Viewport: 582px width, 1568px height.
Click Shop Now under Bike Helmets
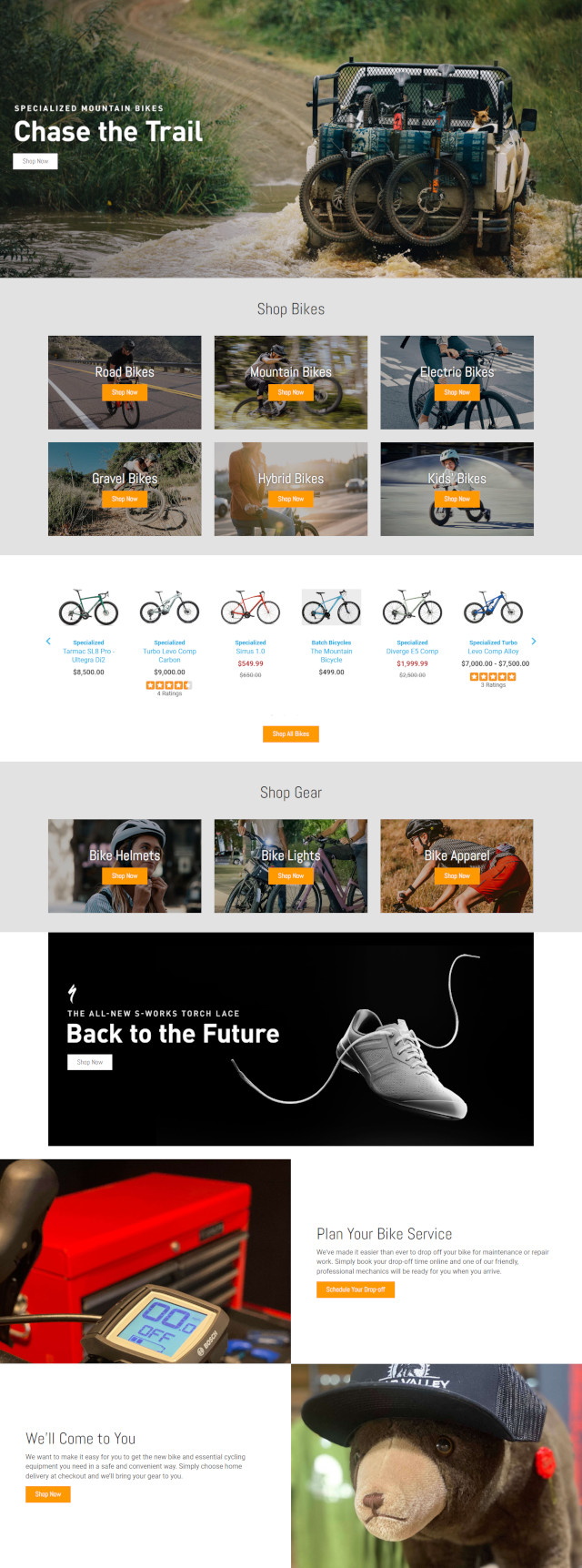click(x=125, y=875)
